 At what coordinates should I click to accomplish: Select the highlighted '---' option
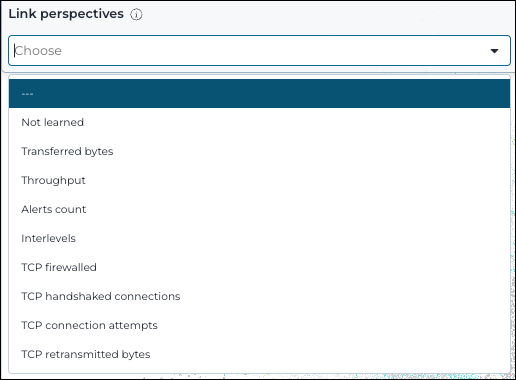pos(259,94)
